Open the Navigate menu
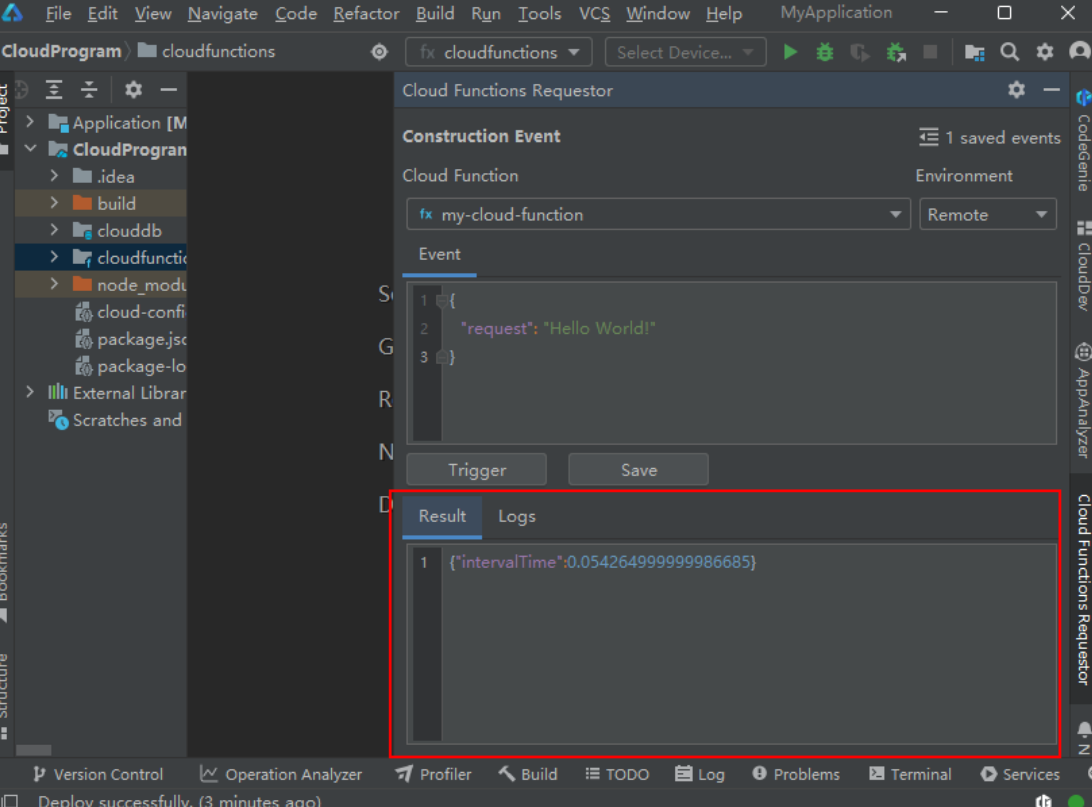Image resolution: width=1092 pixels, height=807 pixels. (222, 13)
